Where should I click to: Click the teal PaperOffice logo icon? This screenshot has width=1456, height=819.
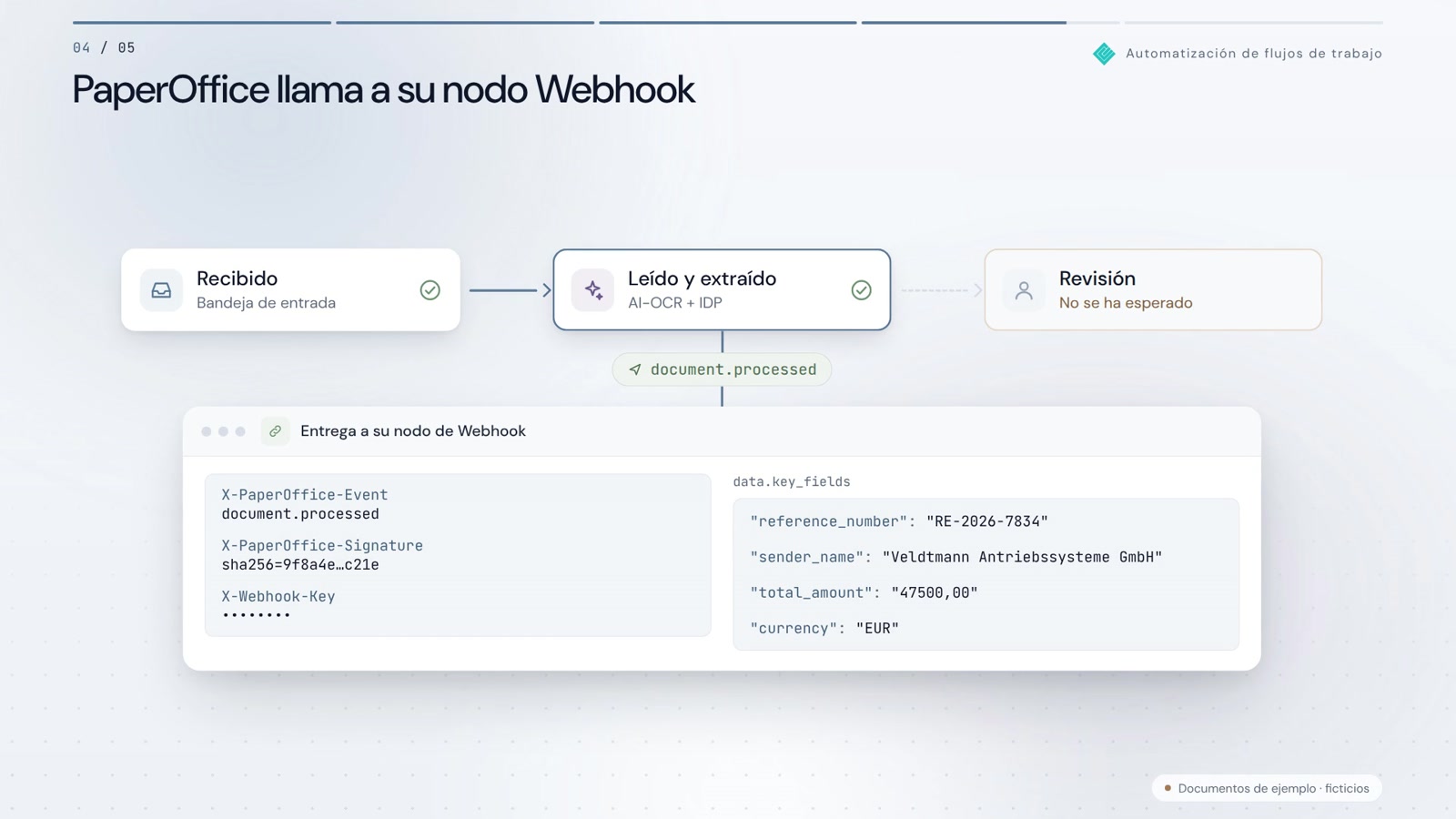pos(1104,54)
